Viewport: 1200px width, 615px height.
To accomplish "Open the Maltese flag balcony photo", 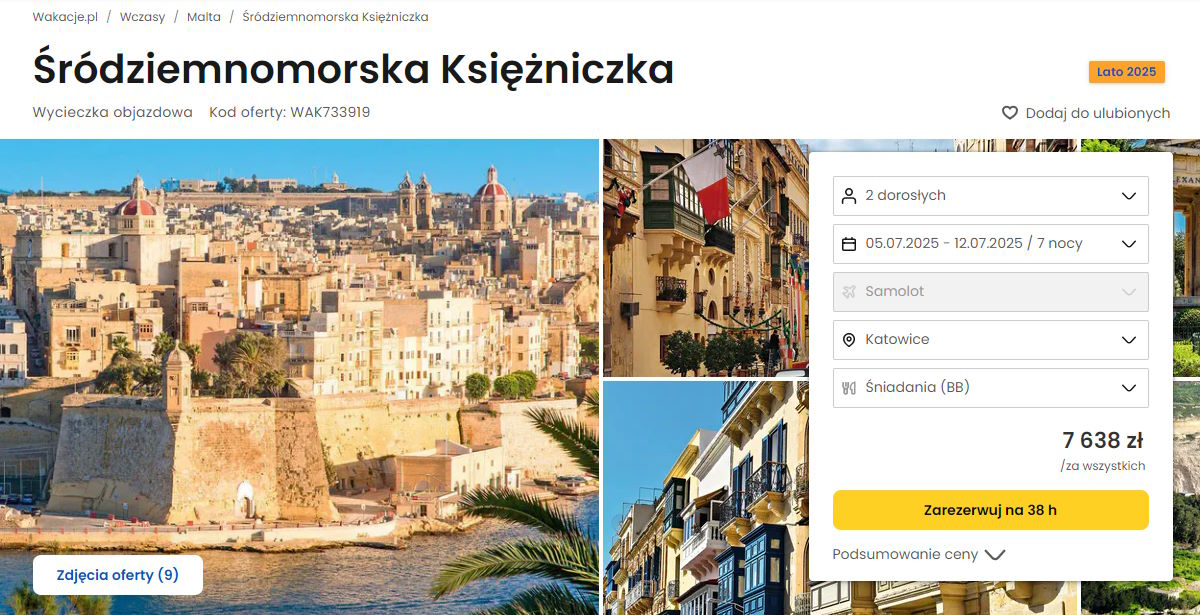I will 705,258.
